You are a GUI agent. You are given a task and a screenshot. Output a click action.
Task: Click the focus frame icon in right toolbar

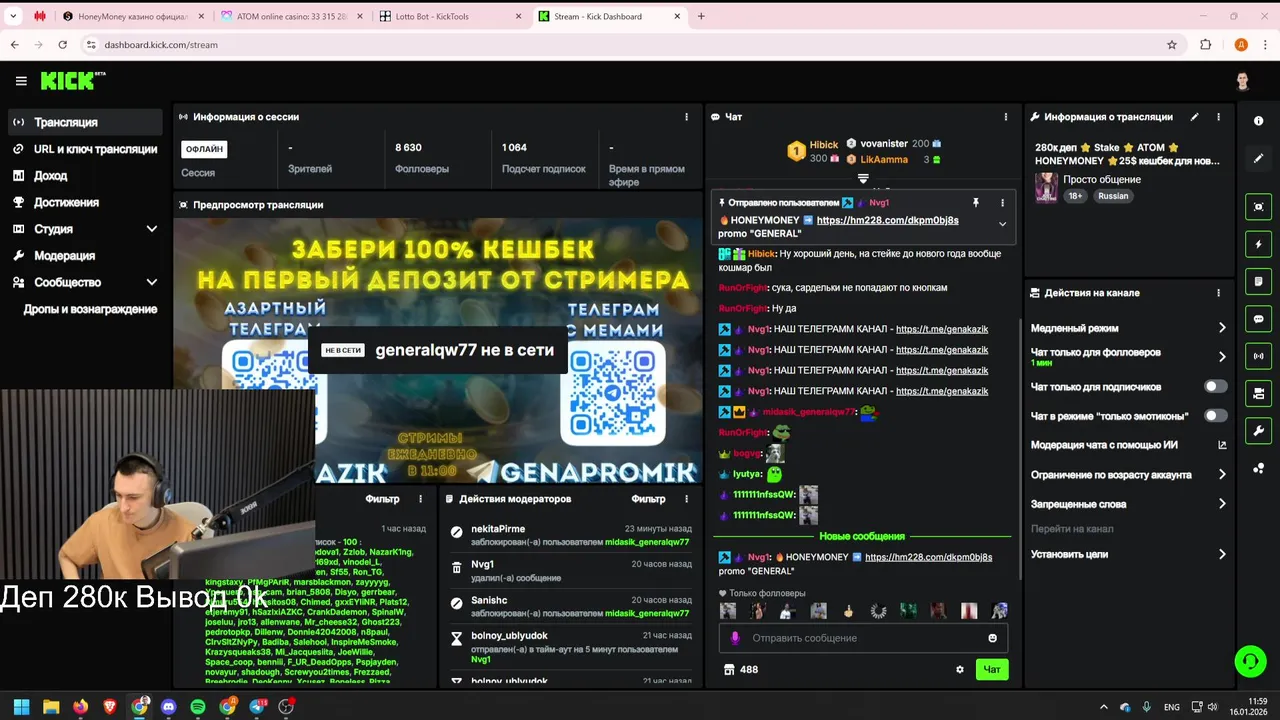point(1258,207)
